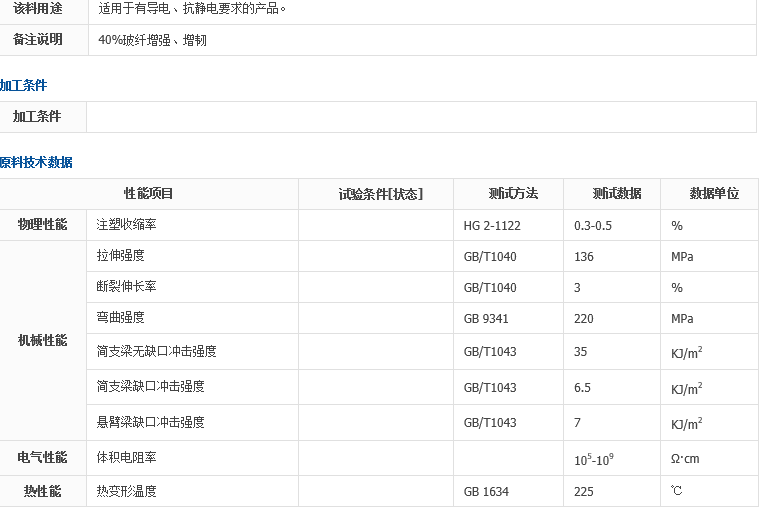Click the HG 2-1122 test method cell
This screenshot has height=507, width=768.
[x=492, y=226]
